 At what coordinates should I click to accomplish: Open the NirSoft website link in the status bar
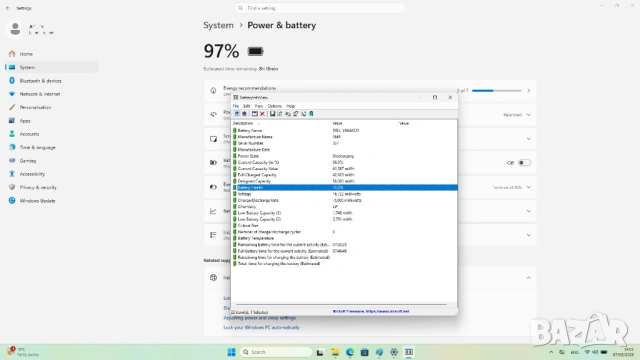[371, 311]
